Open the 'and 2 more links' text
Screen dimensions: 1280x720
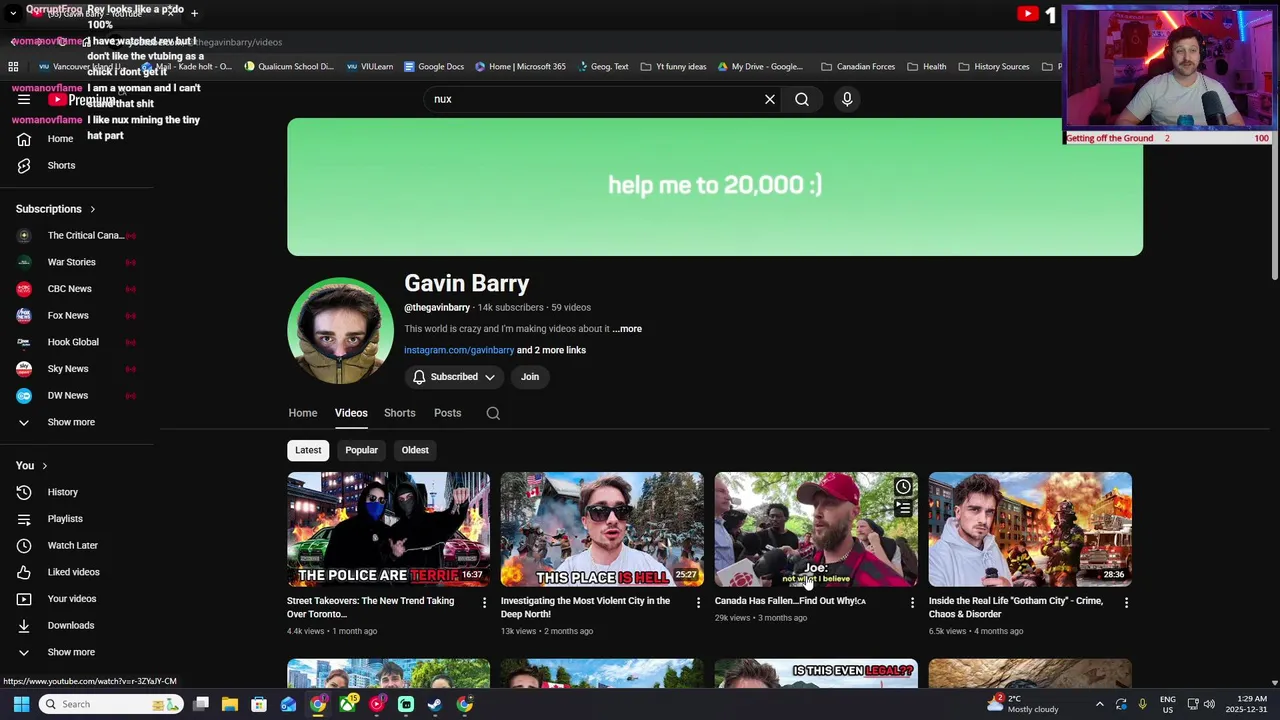[x=551, y=350]
